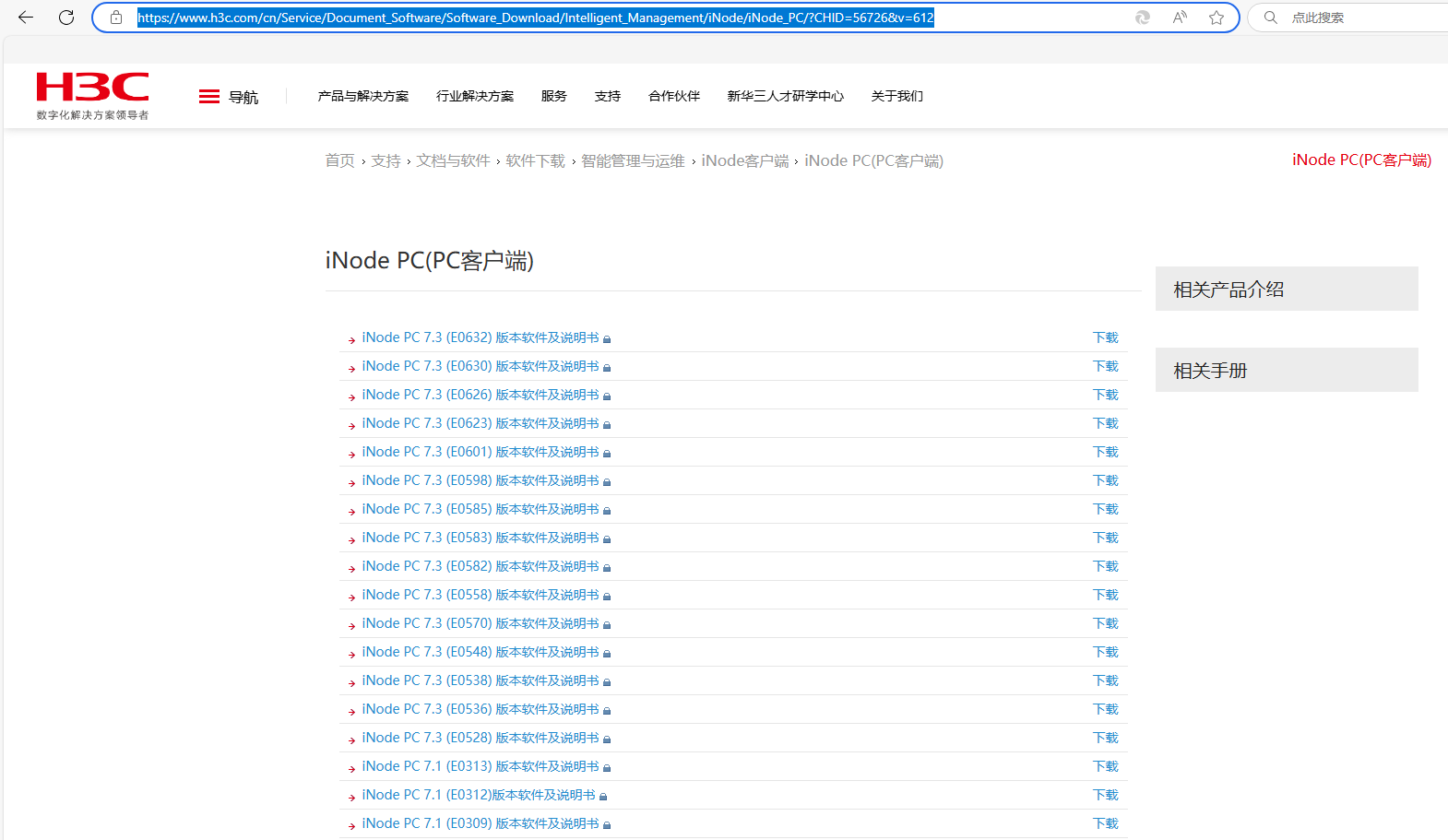Go to 软件下载 in breadcrumb

coord(535,160)
